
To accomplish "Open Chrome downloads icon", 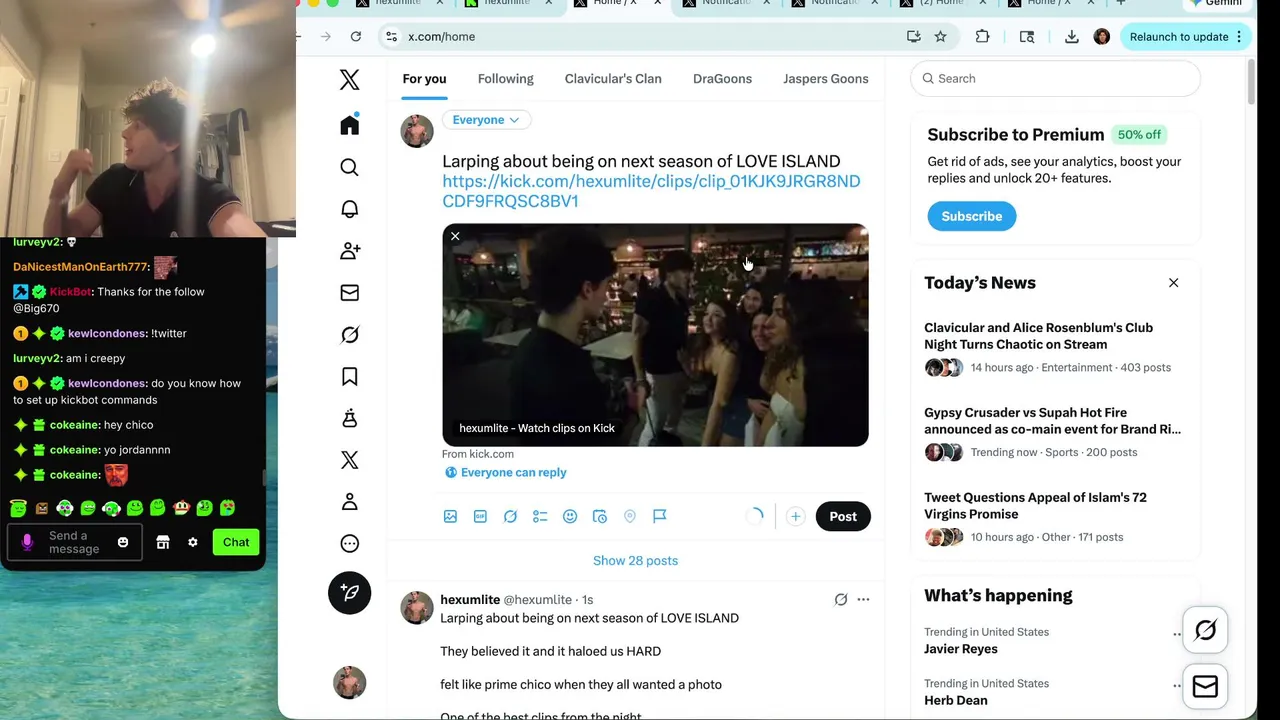I will pyautogui.click(x=1071, y=37).
